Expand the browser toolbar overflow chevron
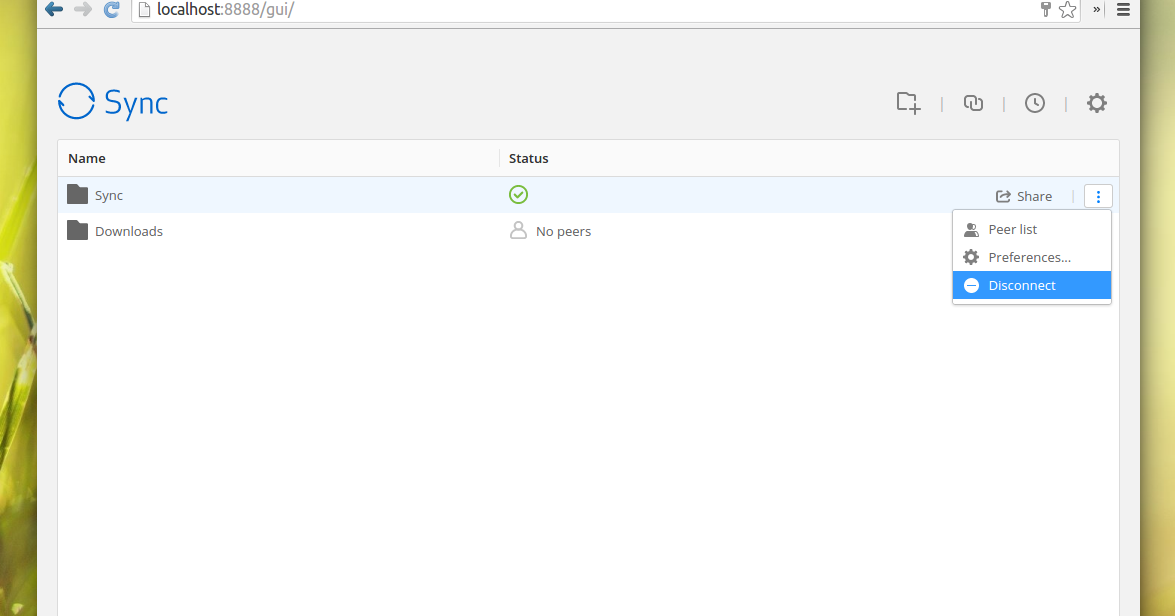This screenshot has width=1175, height=616. click(1094, 11)
